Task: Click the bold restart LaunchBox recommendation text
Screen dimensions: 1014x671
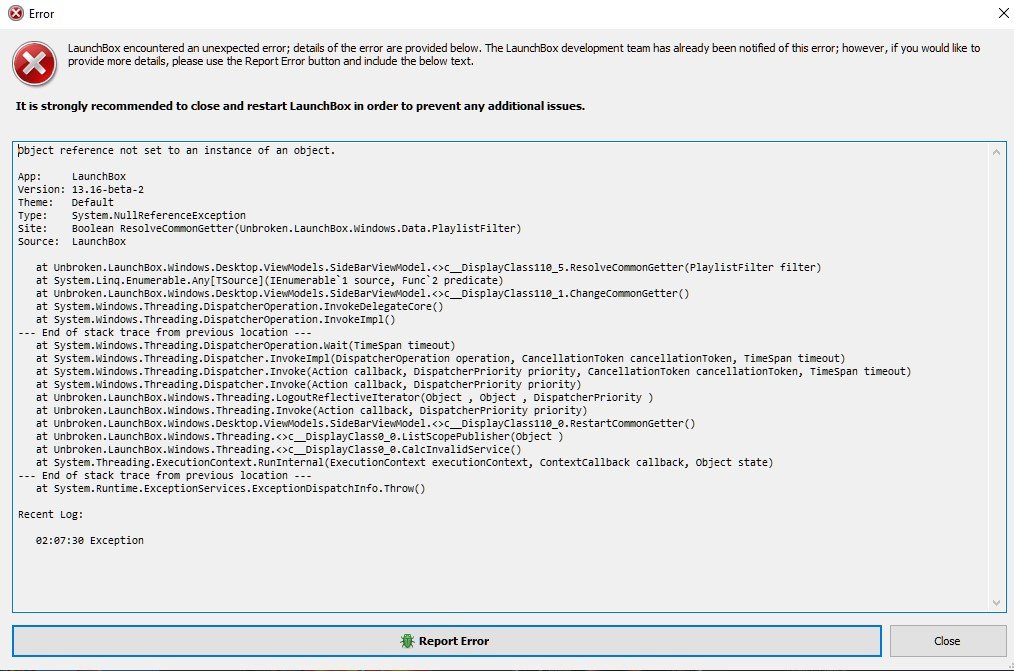Action: tap(300, 106)
